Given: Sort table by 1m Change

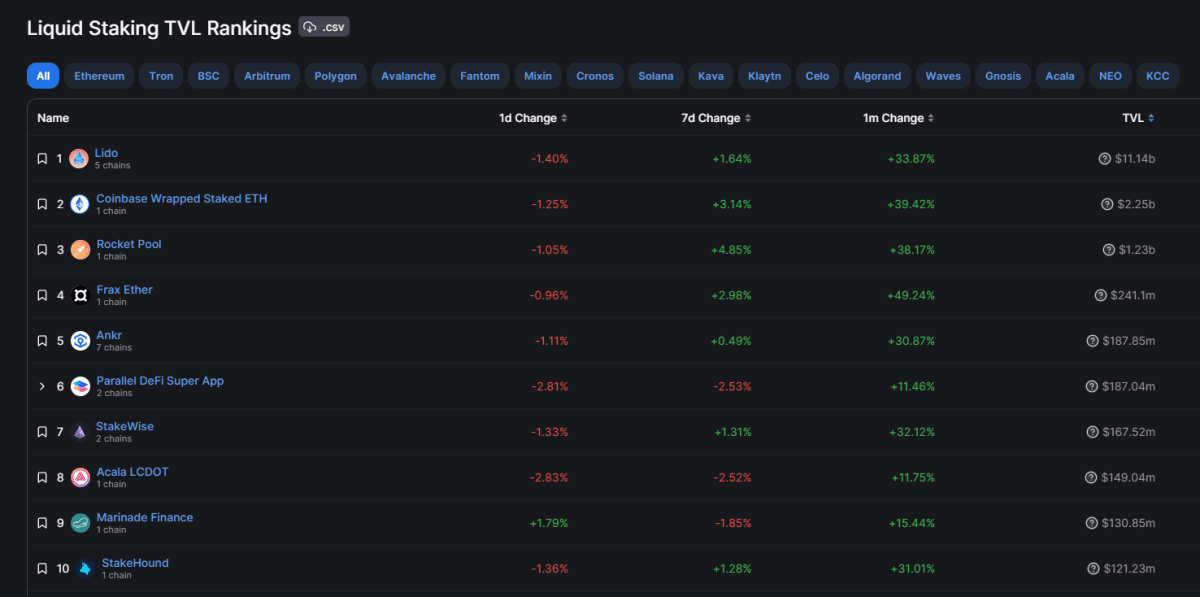Looking at the screenshot, I should pyautogui.click(x=899, y=118).
